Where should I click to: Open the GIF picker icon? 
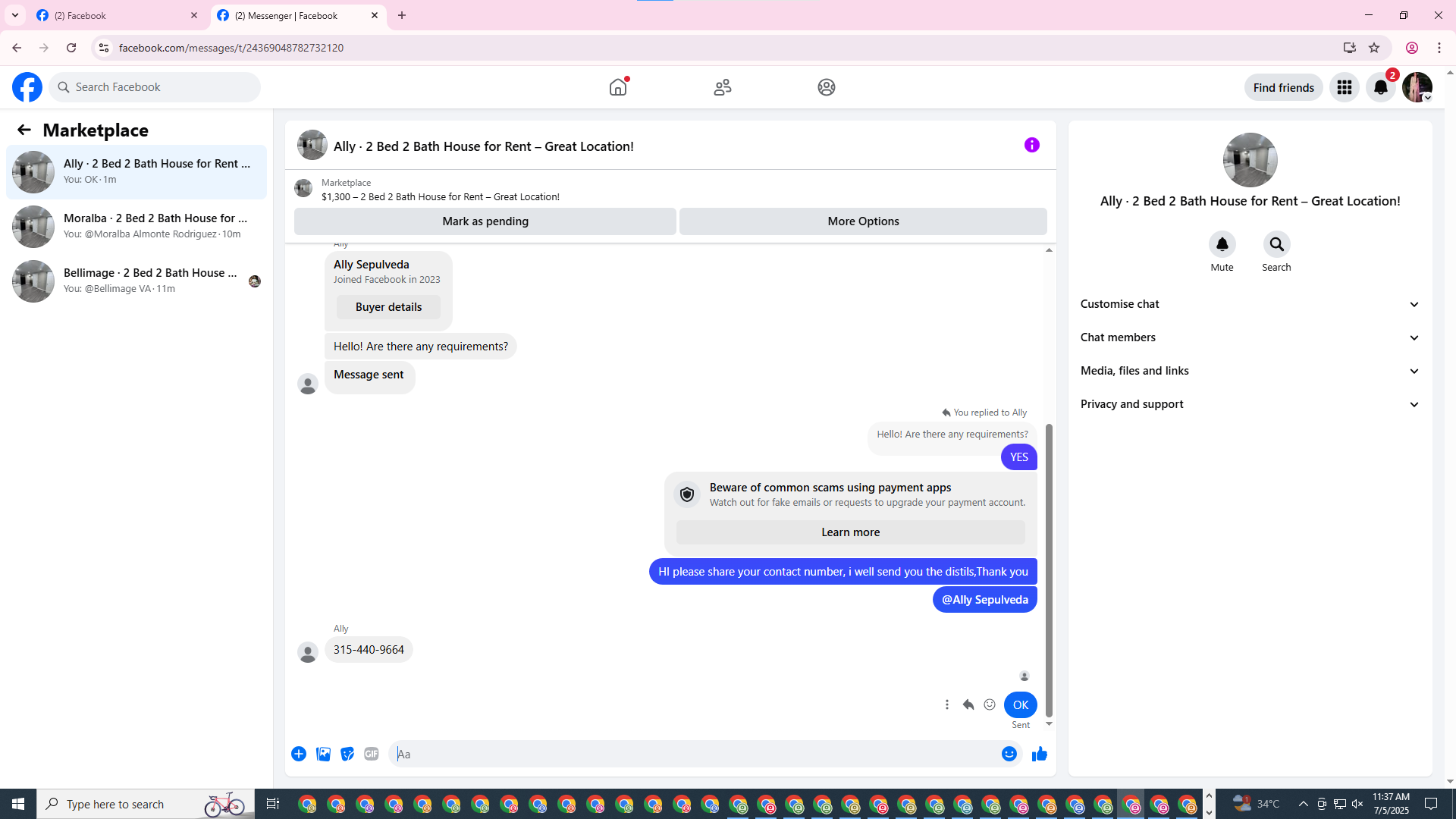point(371,754)
